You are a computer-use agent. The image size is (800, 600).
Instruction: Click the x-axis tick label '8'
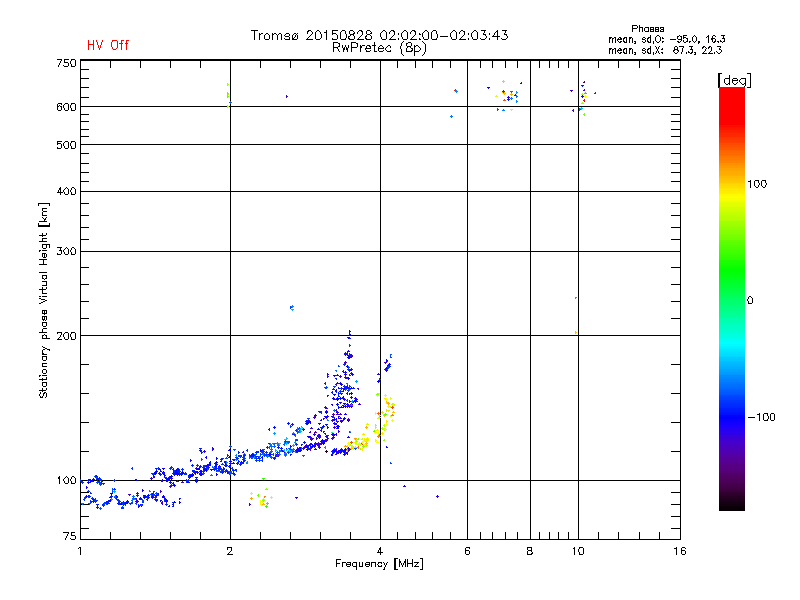530,551
